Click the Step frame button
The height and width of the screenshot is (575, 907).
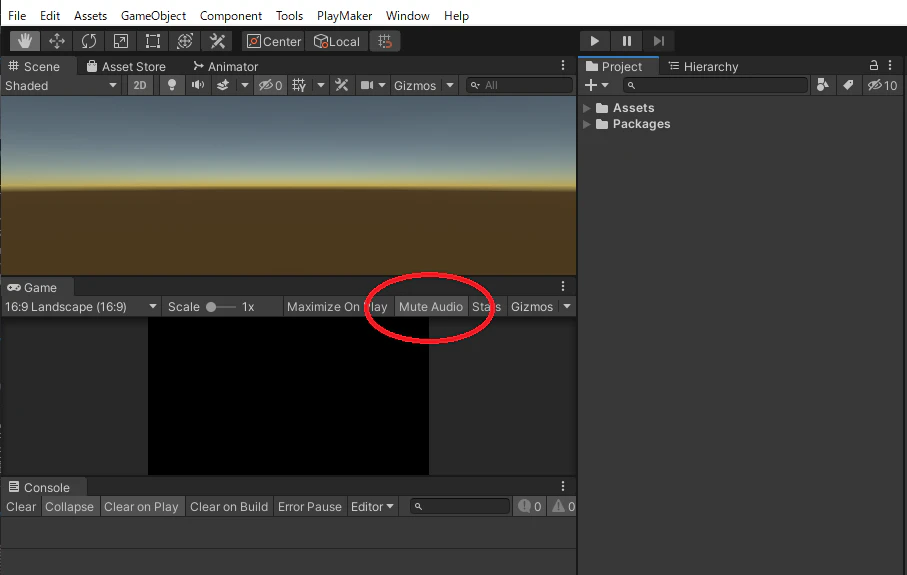658,41
